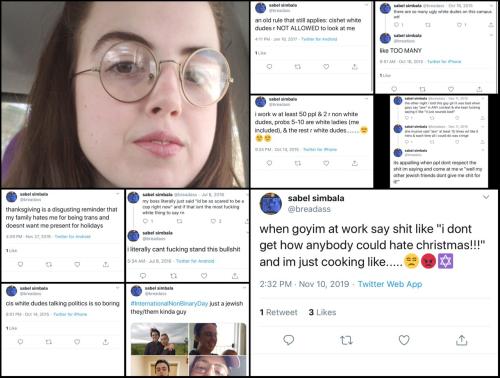
Task: Open the Twitter Web App link
Action: [x=390, y=284]
